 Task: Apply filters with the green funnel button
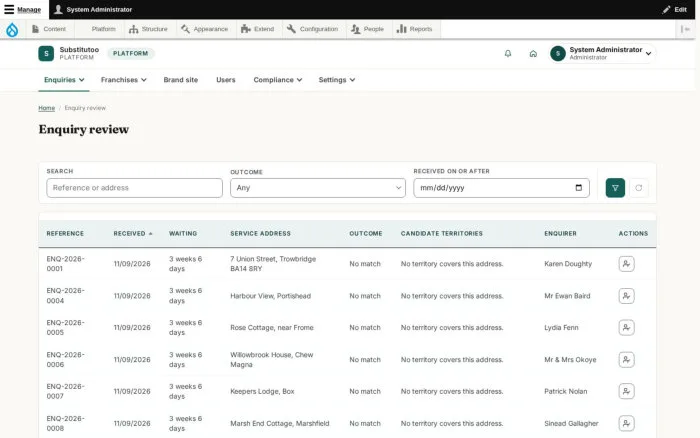pyautogui.click(x=615, y=188)
